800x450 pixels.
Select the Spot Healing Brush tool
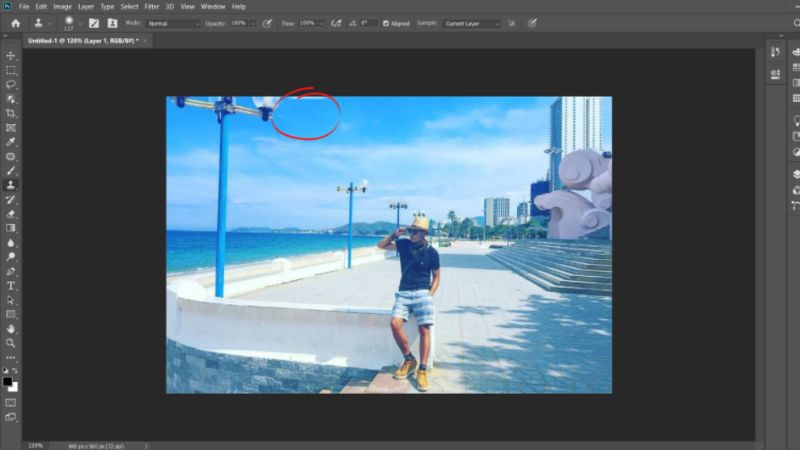tap(10, 156)
